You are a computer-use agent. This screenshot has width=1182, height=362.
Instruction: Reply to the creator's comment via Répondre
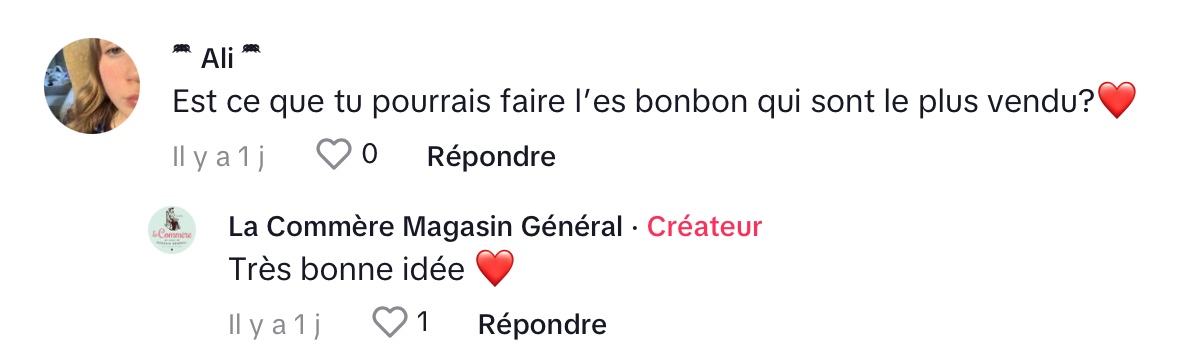pyautogui.click(x=542, y=325)
